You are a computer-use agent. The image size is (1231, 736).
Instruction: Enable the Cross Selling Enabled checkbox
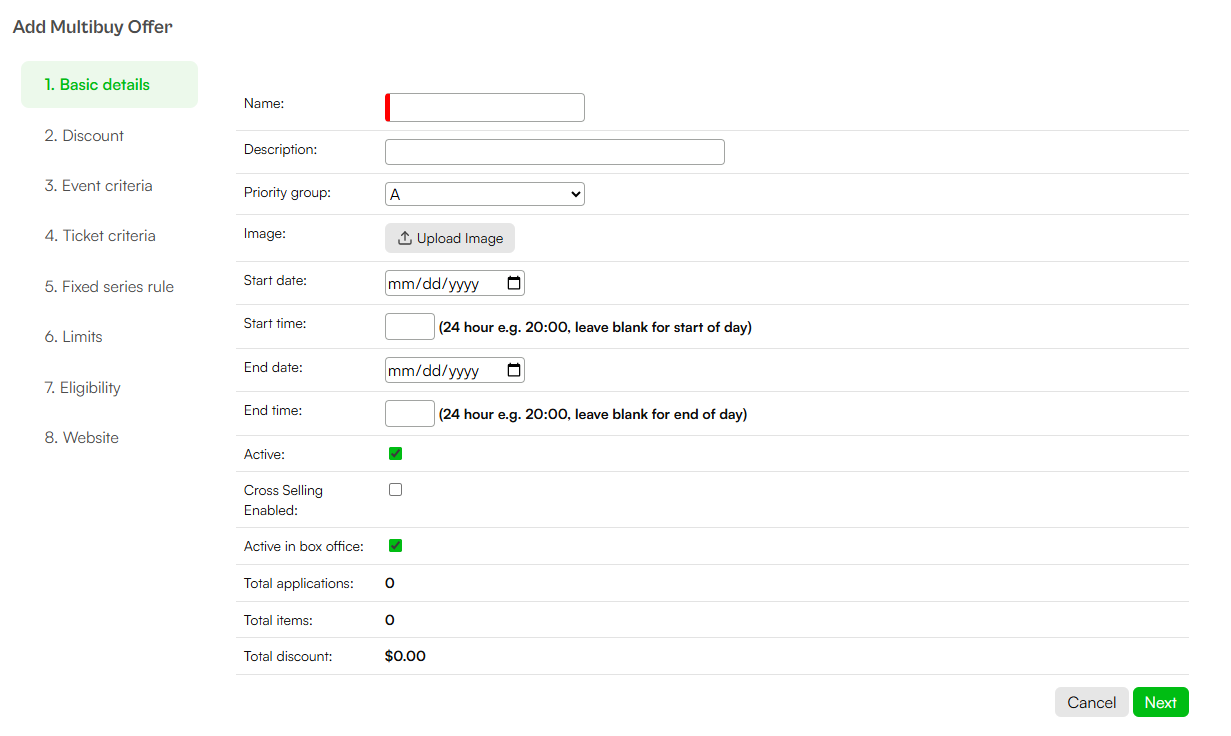pyautogui.click(x=395, y=490)
